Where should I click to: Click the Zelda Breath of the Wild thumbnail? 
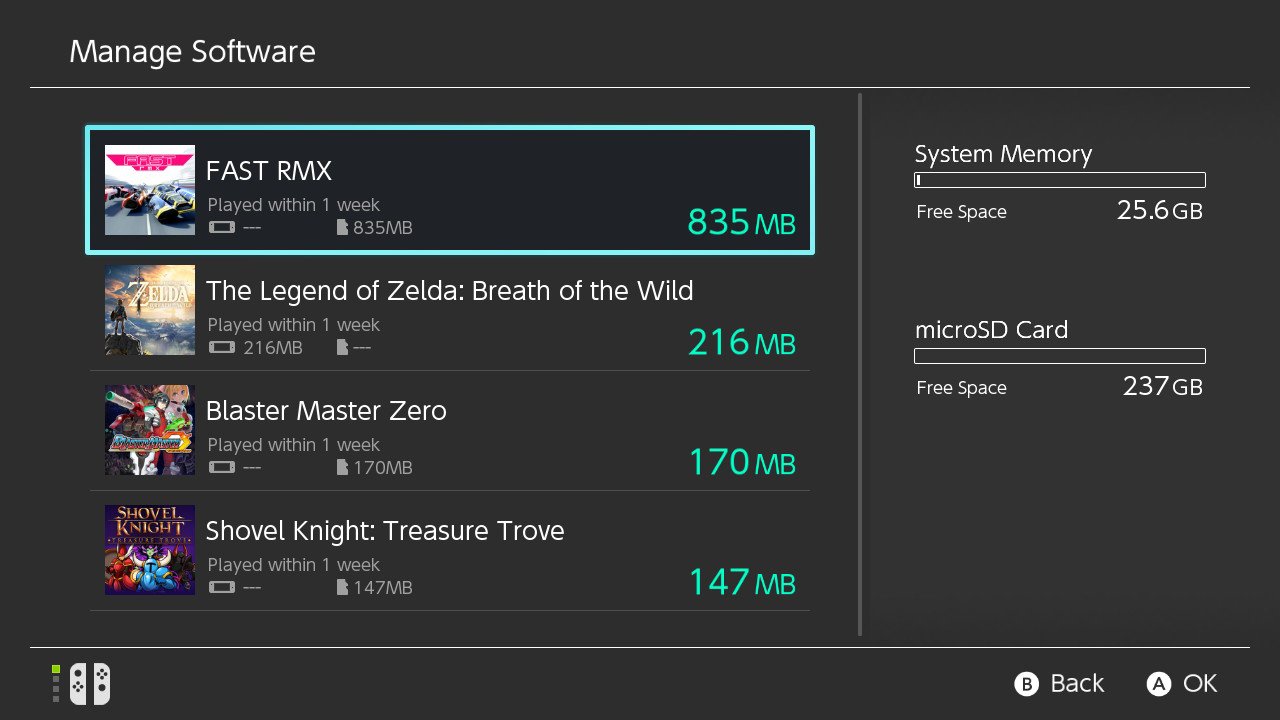click(150, 310)
